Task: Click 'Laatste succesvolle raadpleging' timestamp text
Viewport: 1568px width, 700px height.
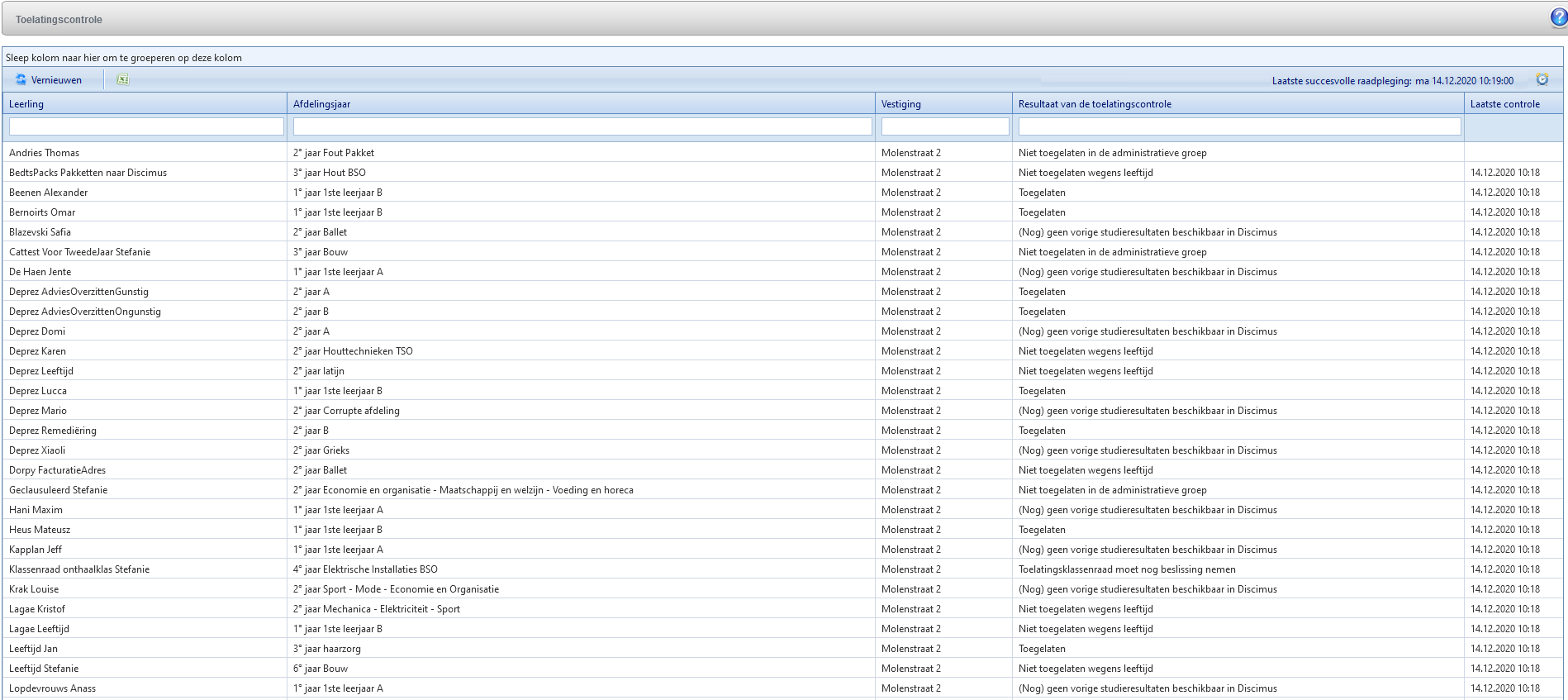Action: tap(1393, 81)
